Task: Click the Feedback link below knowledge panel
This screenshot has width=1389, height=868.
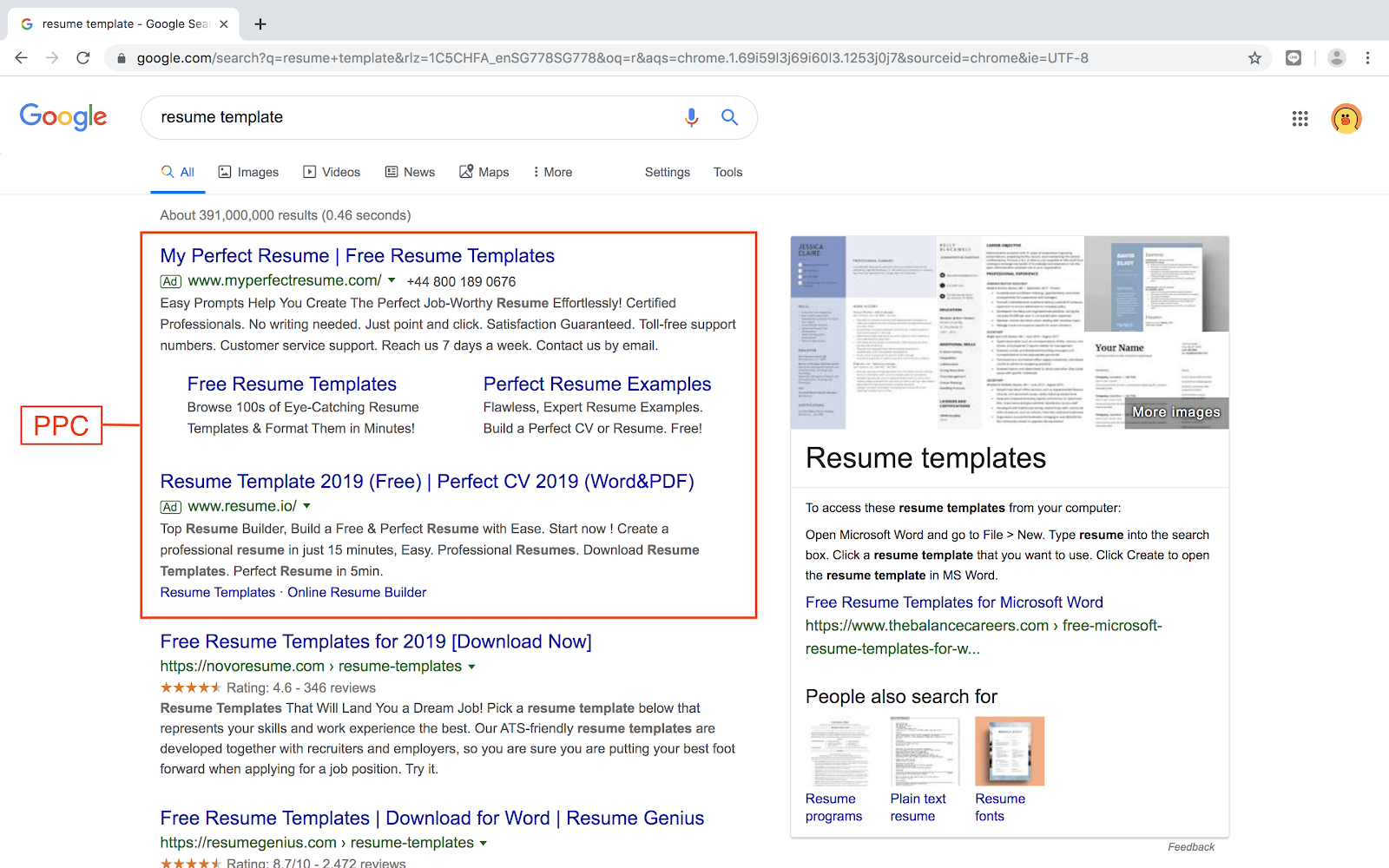Action: click(x=1191, y=847)
